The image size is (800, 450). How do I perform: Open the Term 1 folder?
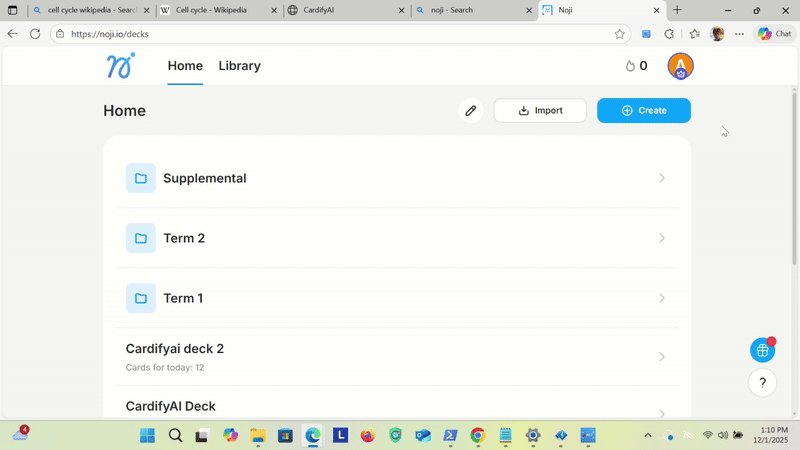(397, 298)
